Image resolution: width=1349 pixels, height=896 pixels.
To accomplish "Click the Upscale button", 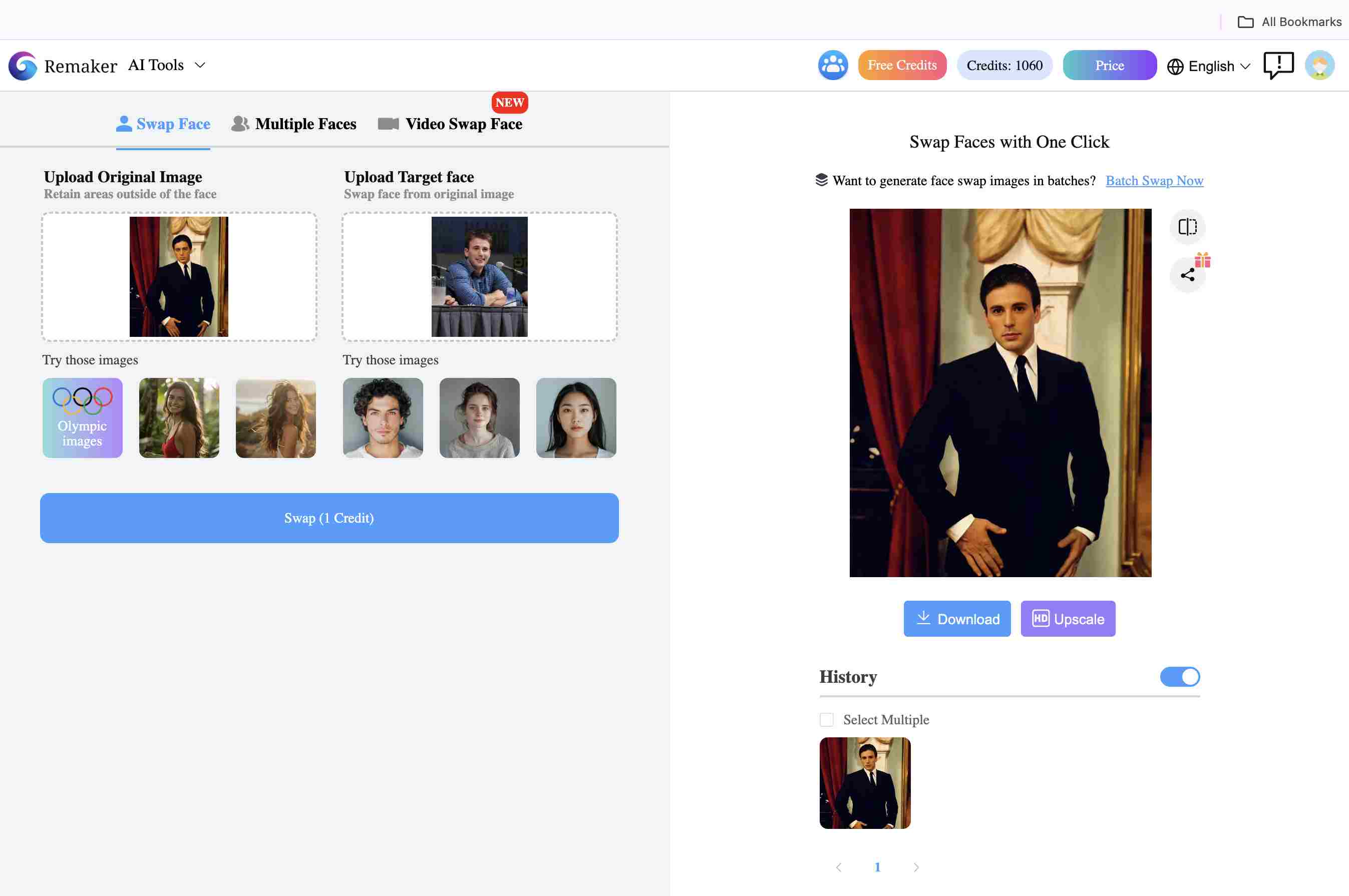I will 1068,618.
